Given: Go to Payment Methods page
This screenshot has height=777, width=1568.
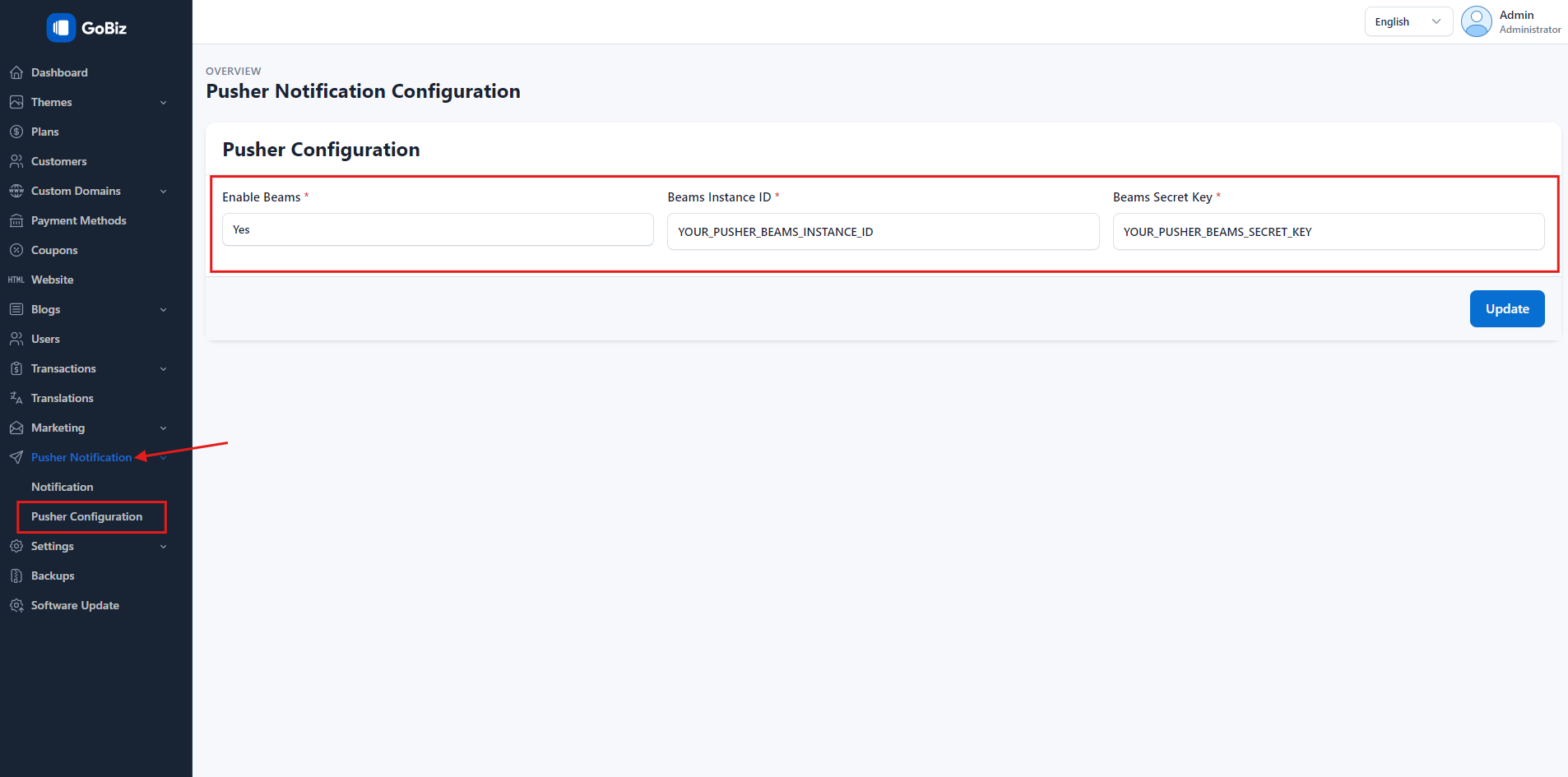Looking at the screenshot, I should coord(79,220).
